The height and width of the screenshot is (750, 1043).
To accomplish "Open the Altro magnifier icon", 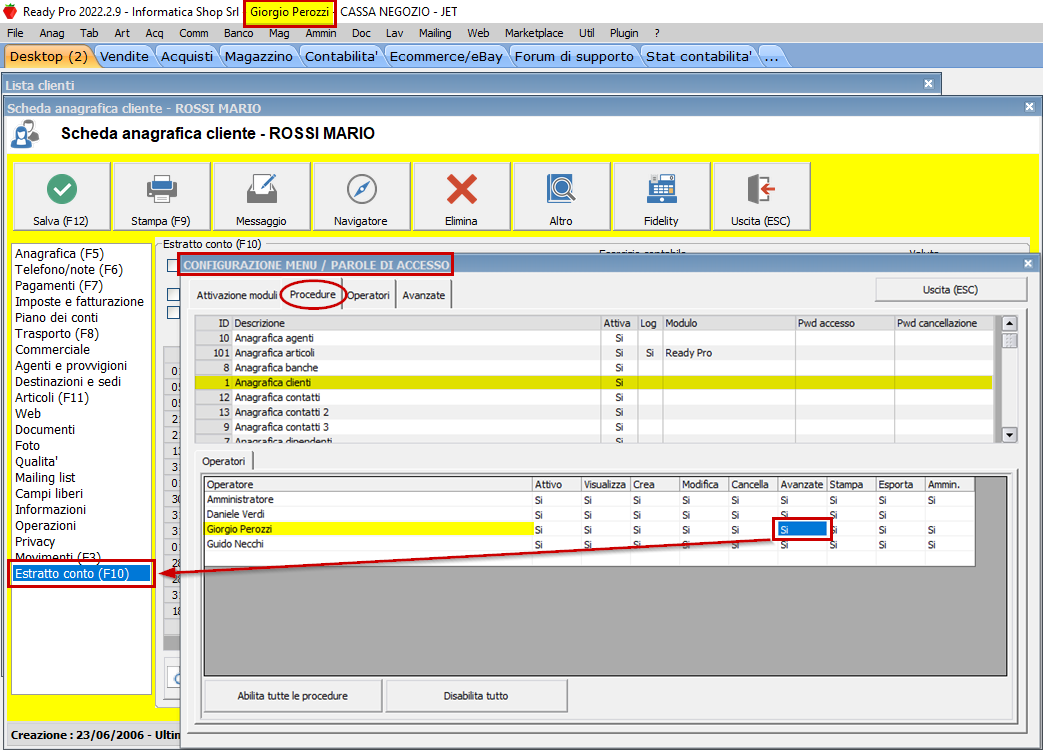I will [561, 189].
